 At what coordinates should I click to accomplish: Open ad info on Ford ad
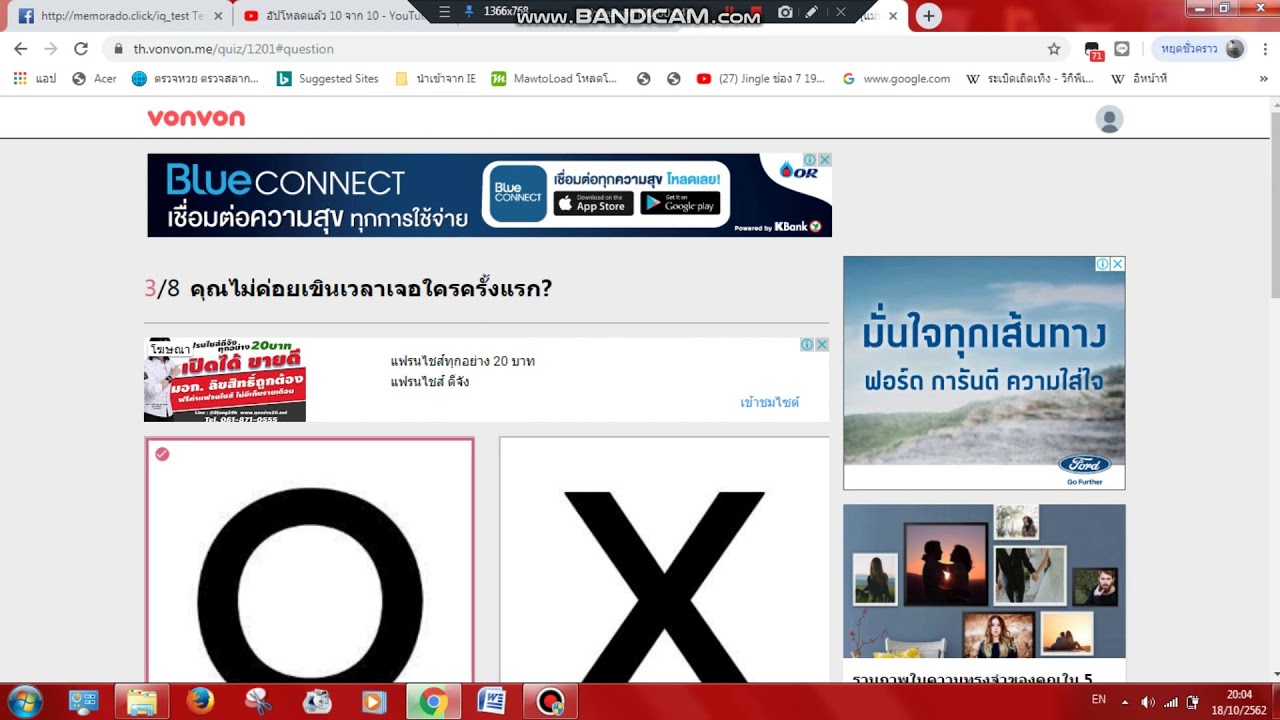point(1102,264)
